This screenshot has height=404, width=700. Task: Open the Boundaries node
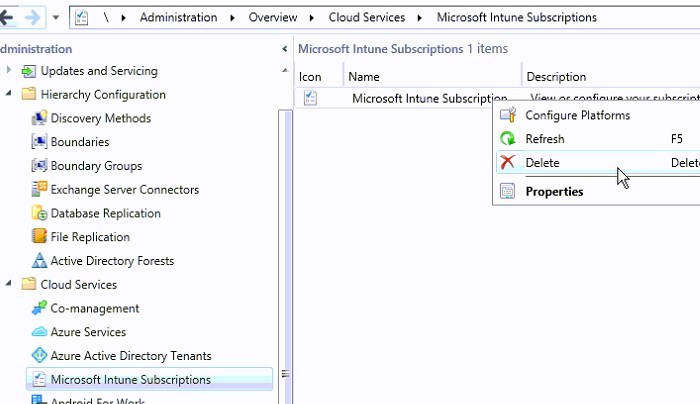pos(80,142)
